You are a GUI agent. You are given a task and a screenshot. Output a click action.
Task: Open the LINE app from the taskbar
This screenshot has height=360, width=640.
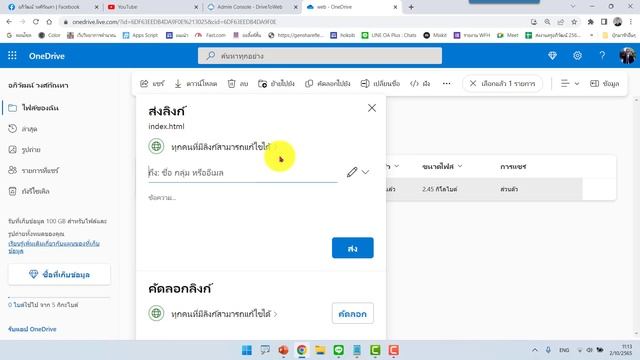click(338, 350)
